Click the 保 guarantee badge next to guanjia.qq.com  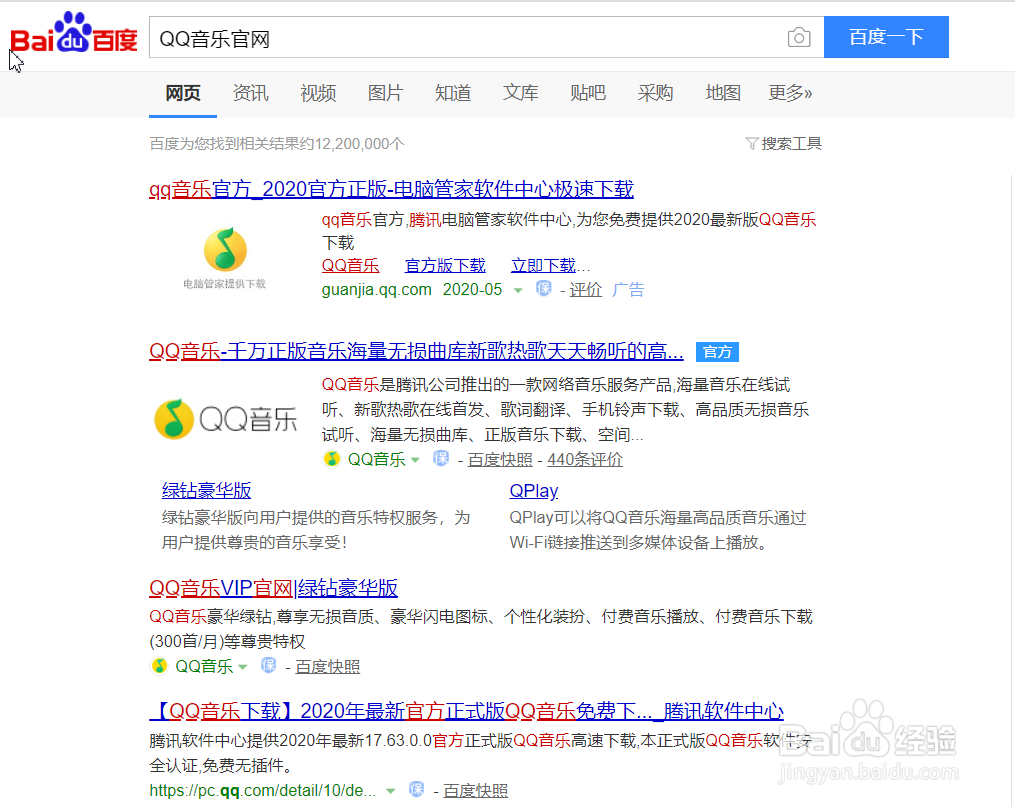[x=542, y=289]
